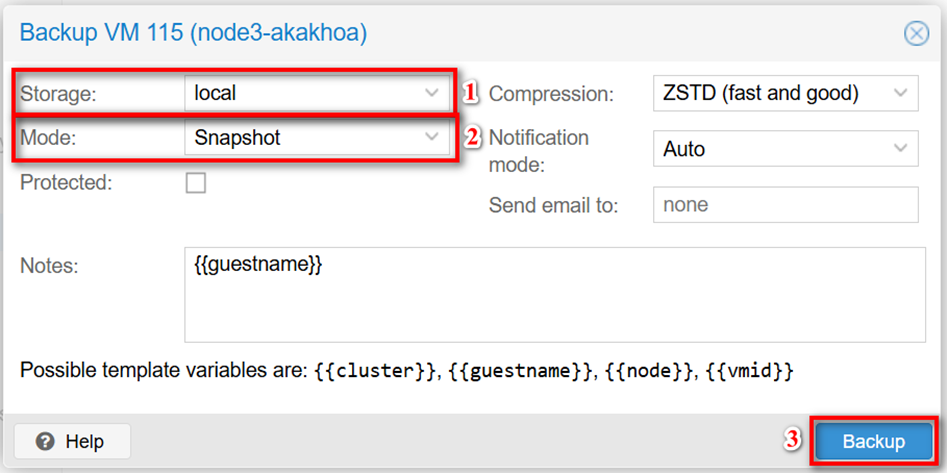Image resolution: width=947 pixels, height=473 pixels.
Task: Click the Send email to label
Action: click(x=554, y=205)
